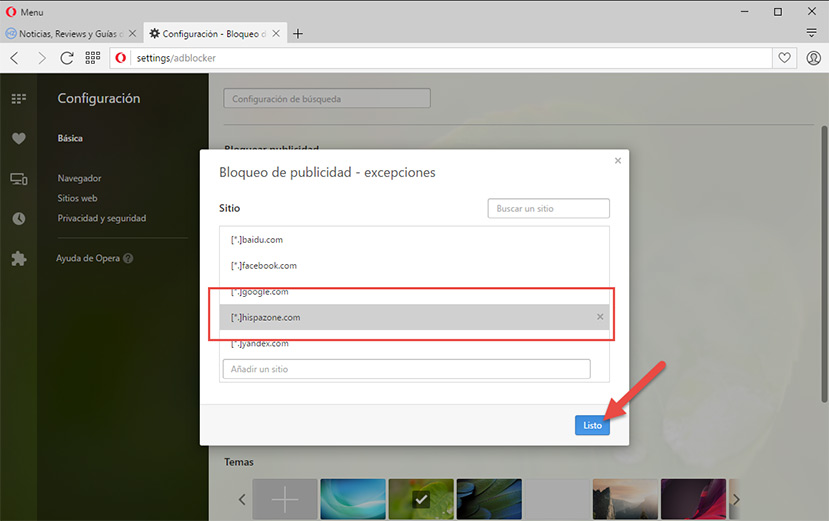Close the Configuración - Bloqueo tab
The image size is (829, 521).
coord(276,33)
